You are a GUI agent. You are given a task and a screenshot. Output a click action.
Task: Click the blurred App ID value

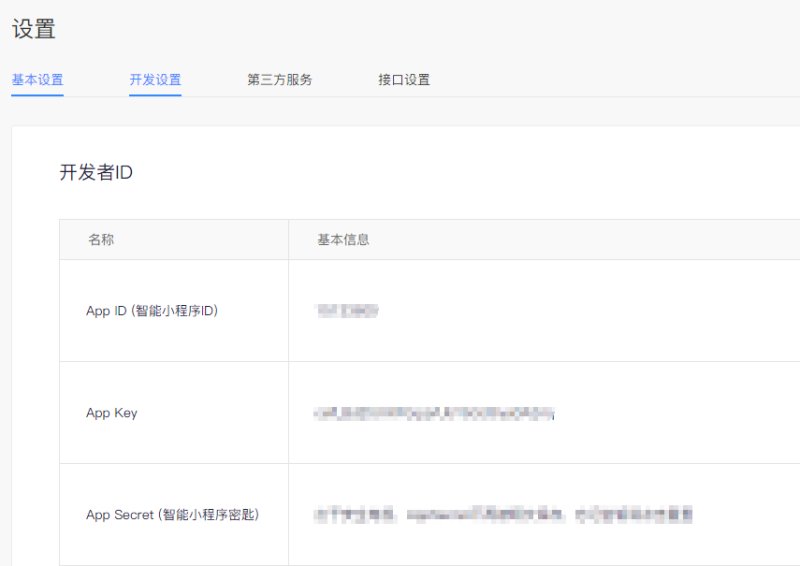point(347,311)
